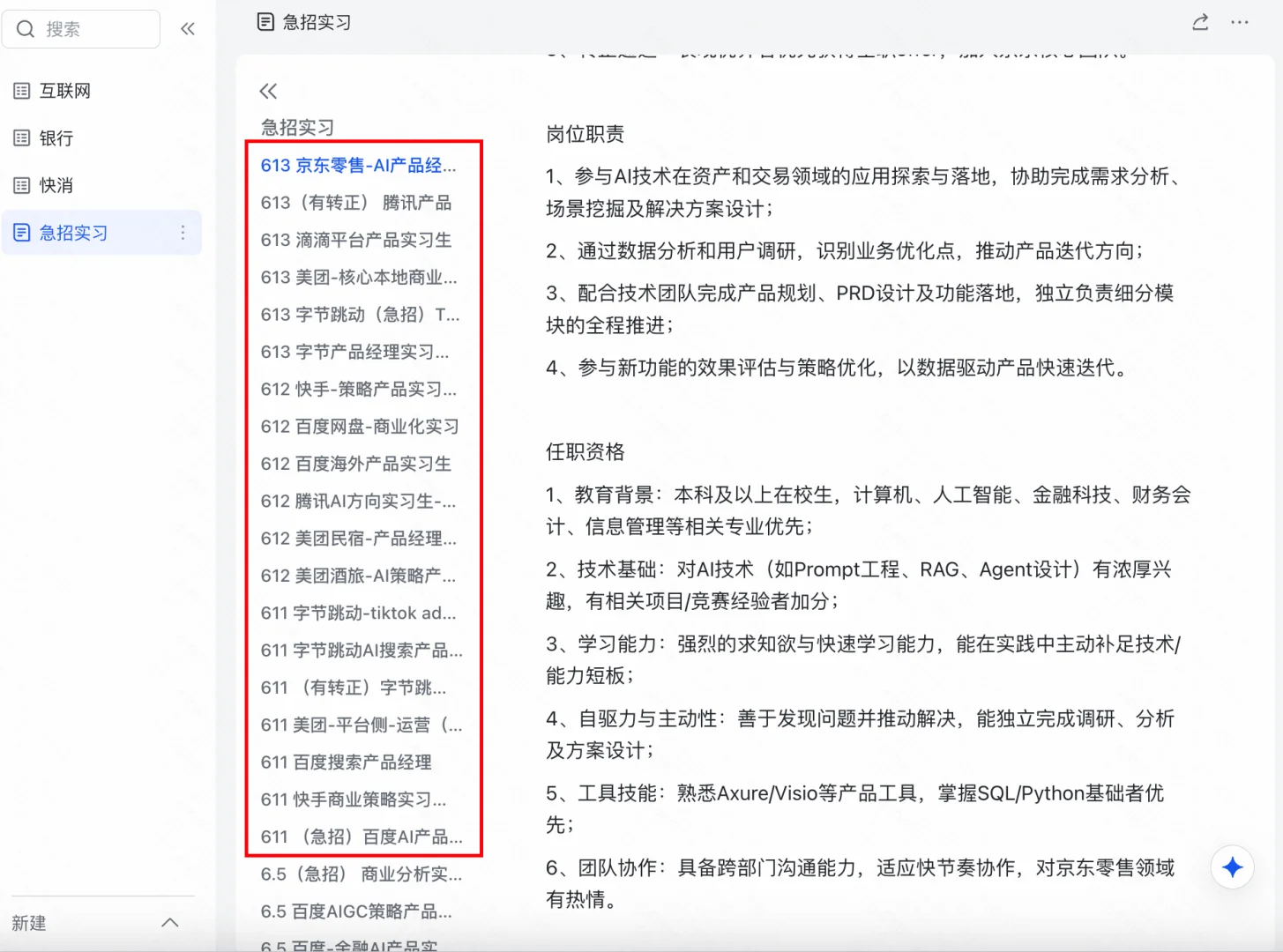
Task: Go to 611（急招）百度AI产品...
Action: [362, 837]
